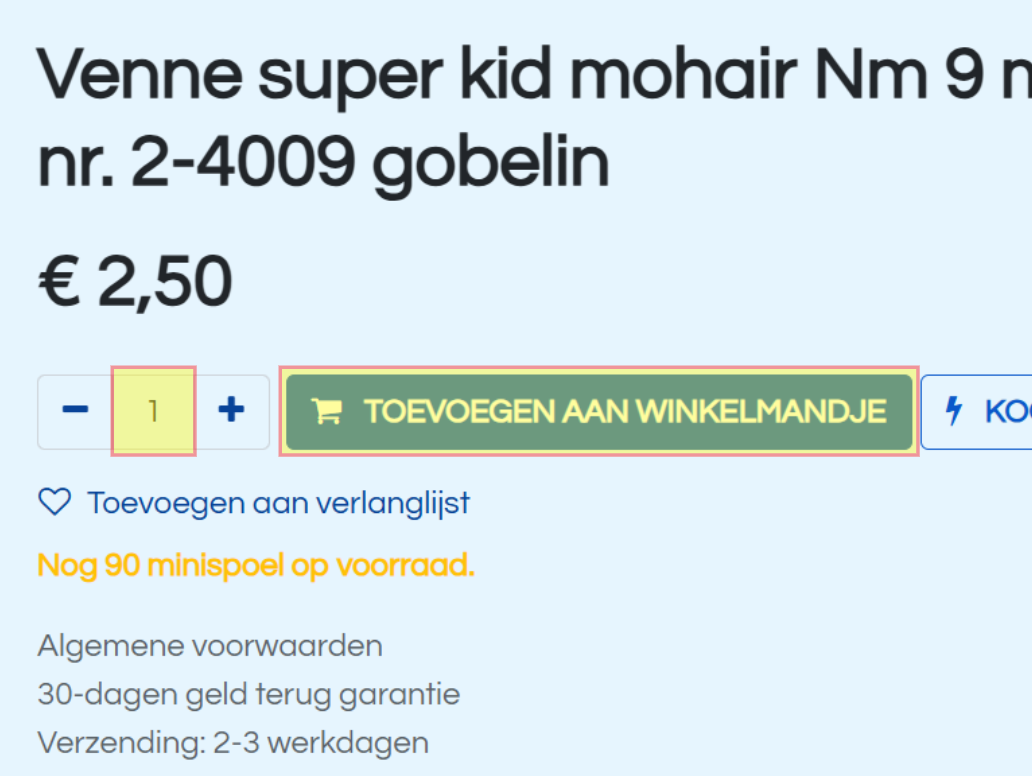Click the euro sign before the price
The height and width of the screenshot is (776, 1032).
(59, 281)
